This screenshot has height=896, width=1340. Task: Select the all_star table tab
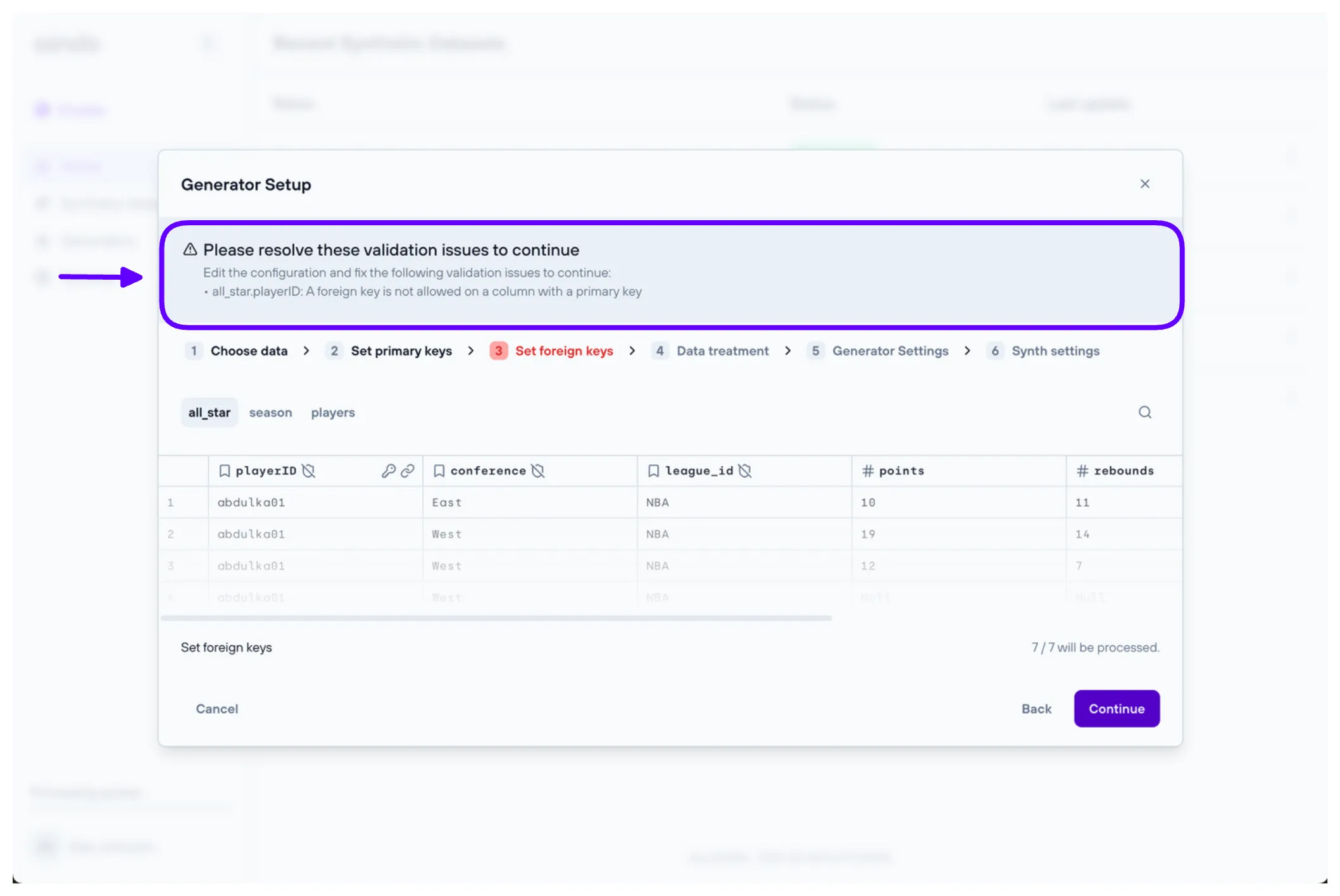[209, 413]
